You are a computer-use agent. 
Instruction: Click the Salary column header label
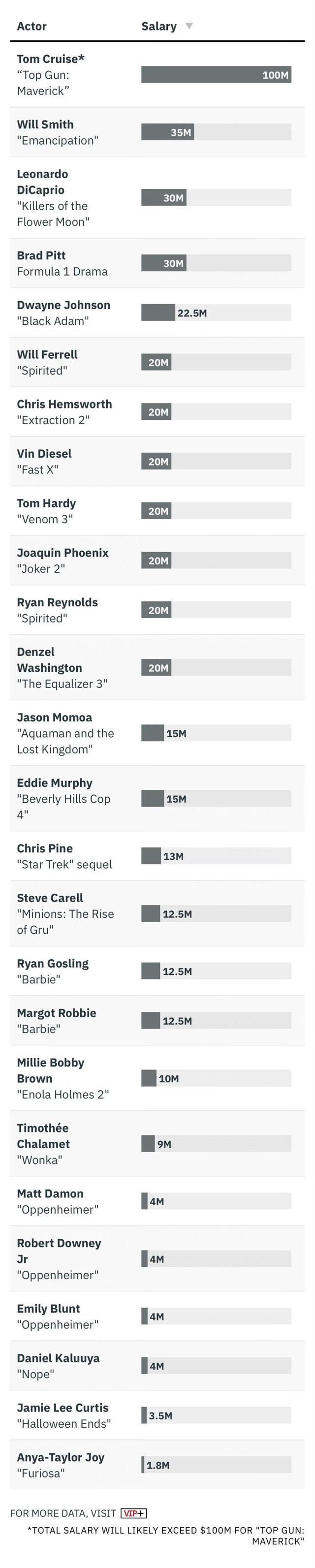tap(158, 26)
